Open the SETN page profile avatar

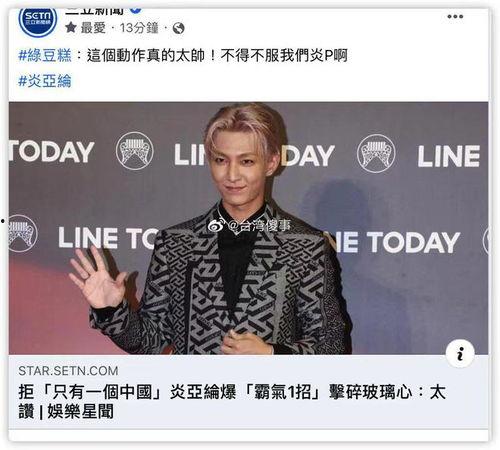click(38, 21)
